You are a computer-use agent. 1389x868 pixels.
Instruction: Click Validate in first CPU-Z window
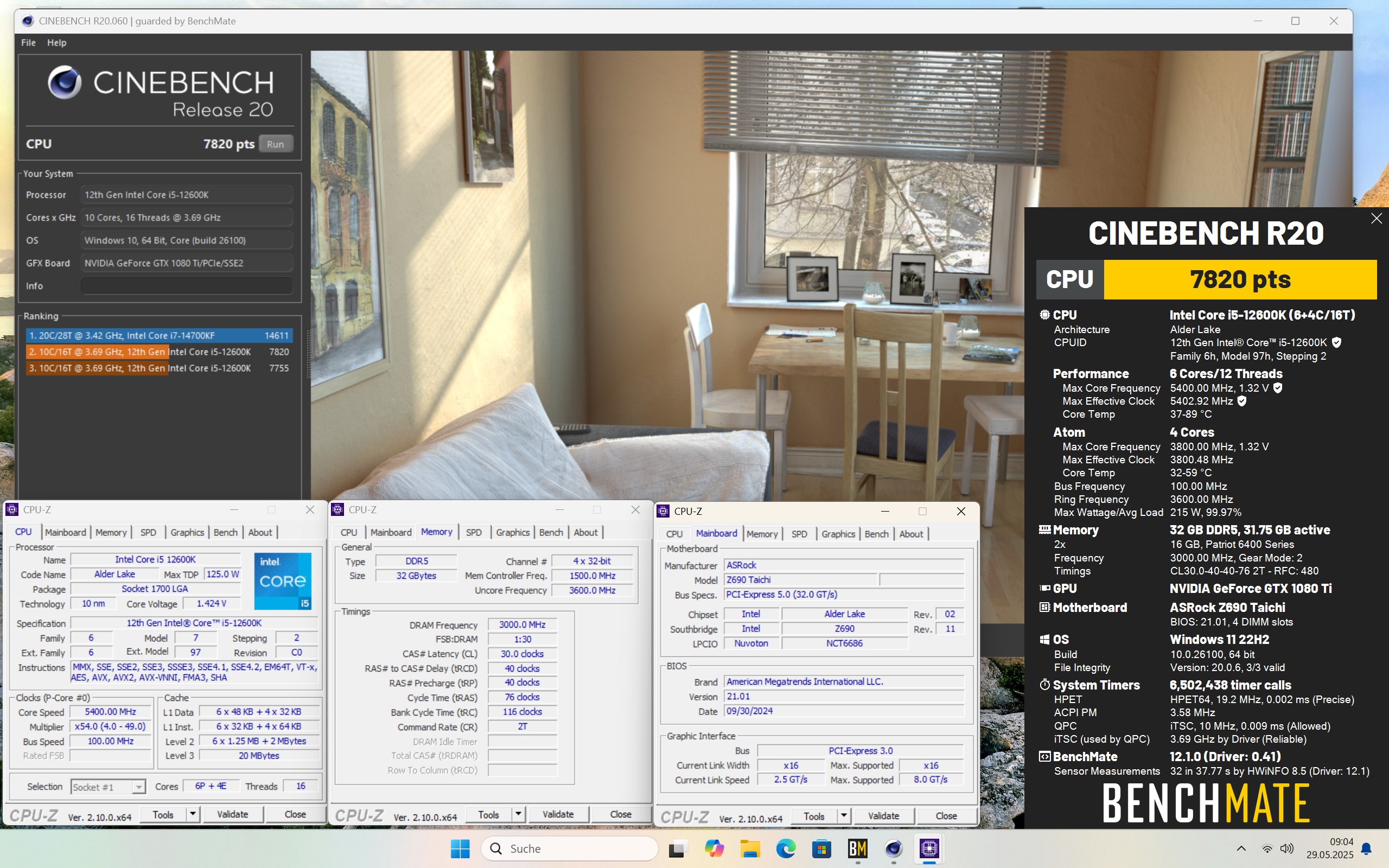pyautogui.click(x=232, y=815)
